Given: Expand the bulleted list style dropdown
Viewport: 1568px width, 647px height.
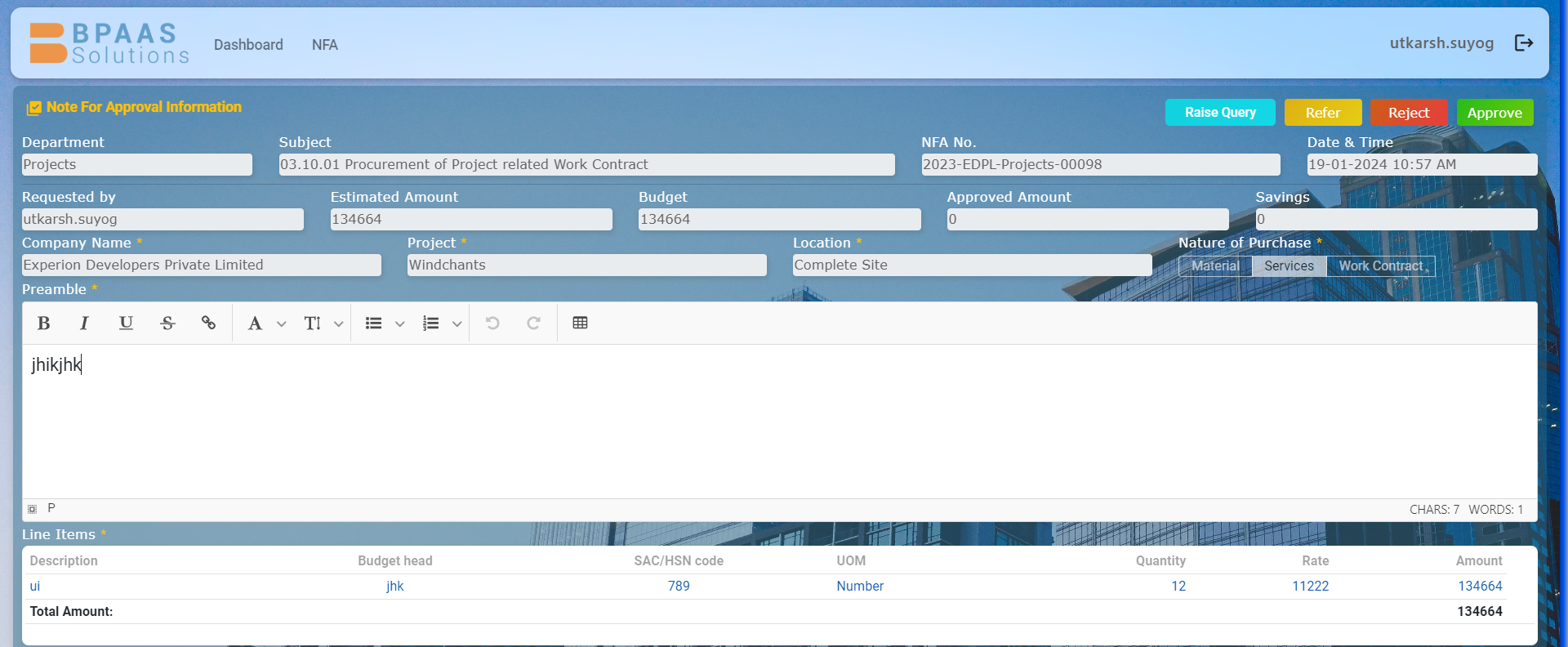Looking at the screenshot, I should pyautogui.click(x=400, y=324).
